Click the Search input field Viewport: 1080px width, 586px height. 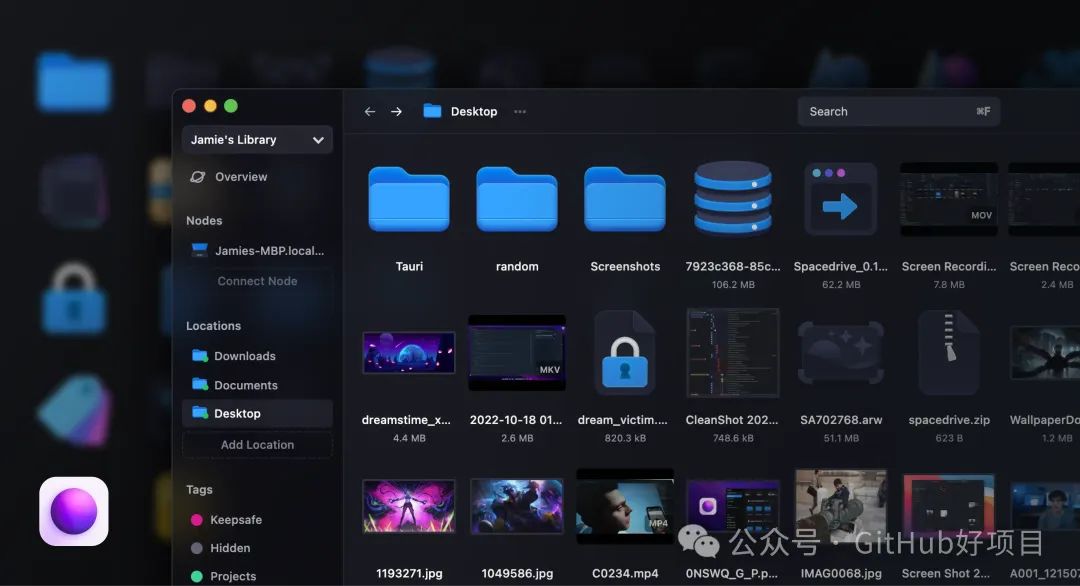point(899,112)
